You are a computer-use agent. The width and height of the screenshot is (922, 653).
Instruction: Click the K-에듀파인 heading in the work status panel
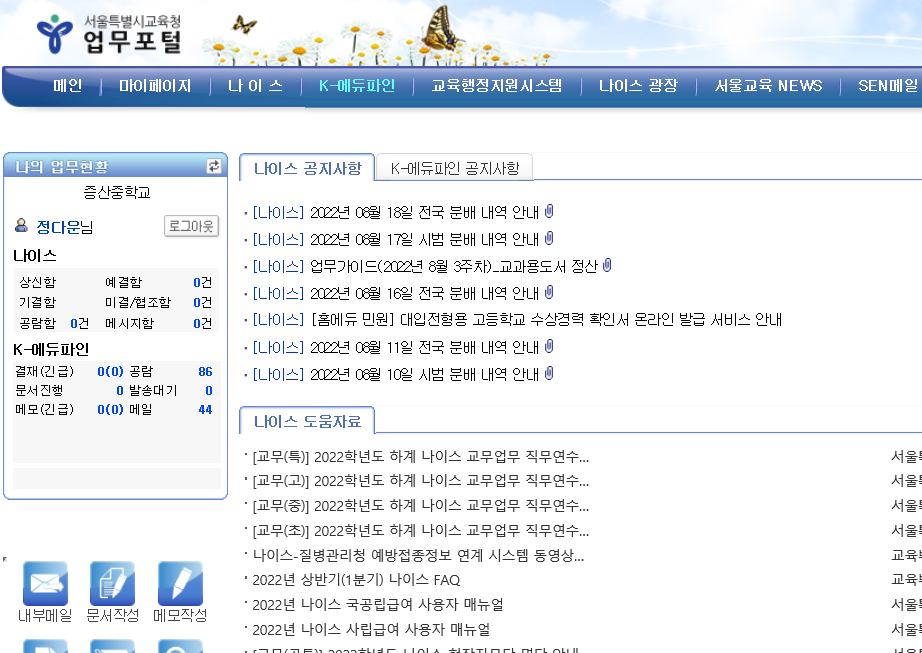tap(51, 349)
